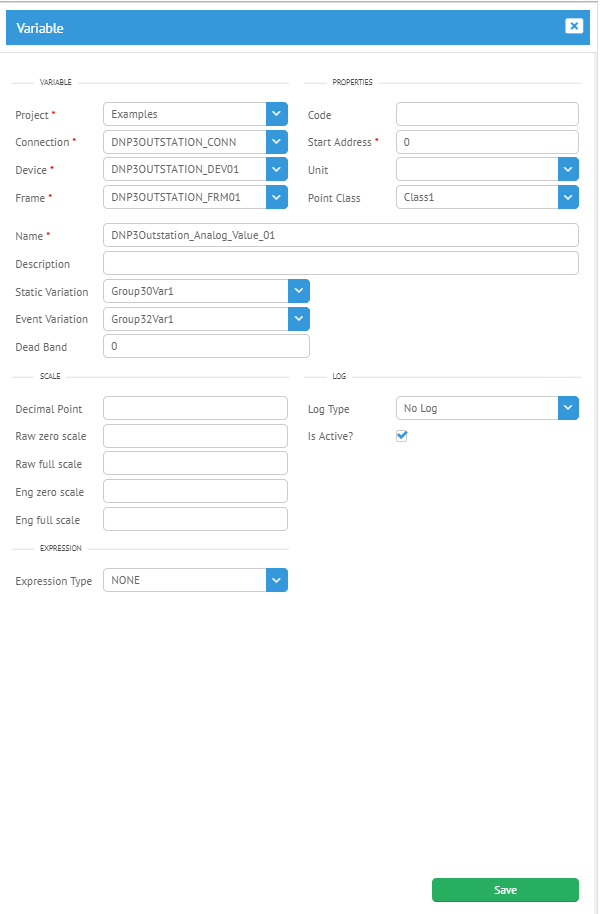
Task: Save the variable settings
Action: click(x=505, y=890)
